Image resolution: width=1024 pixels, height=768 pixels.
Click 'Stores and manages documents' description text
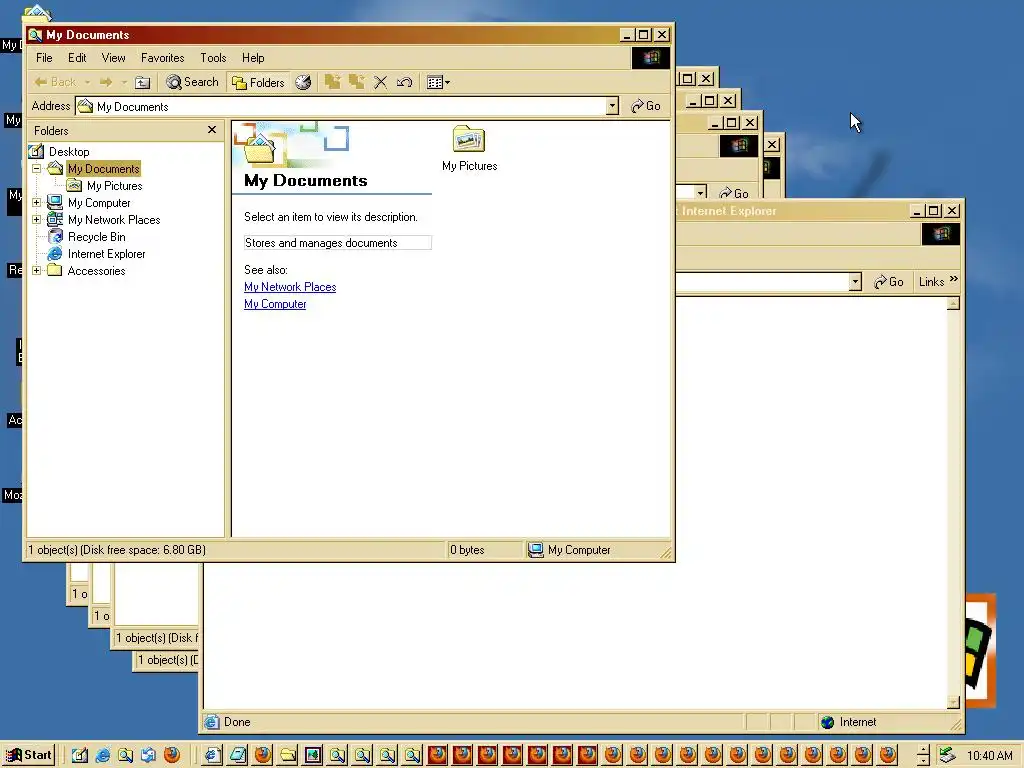pyautogui.click(x=321, y=243)
